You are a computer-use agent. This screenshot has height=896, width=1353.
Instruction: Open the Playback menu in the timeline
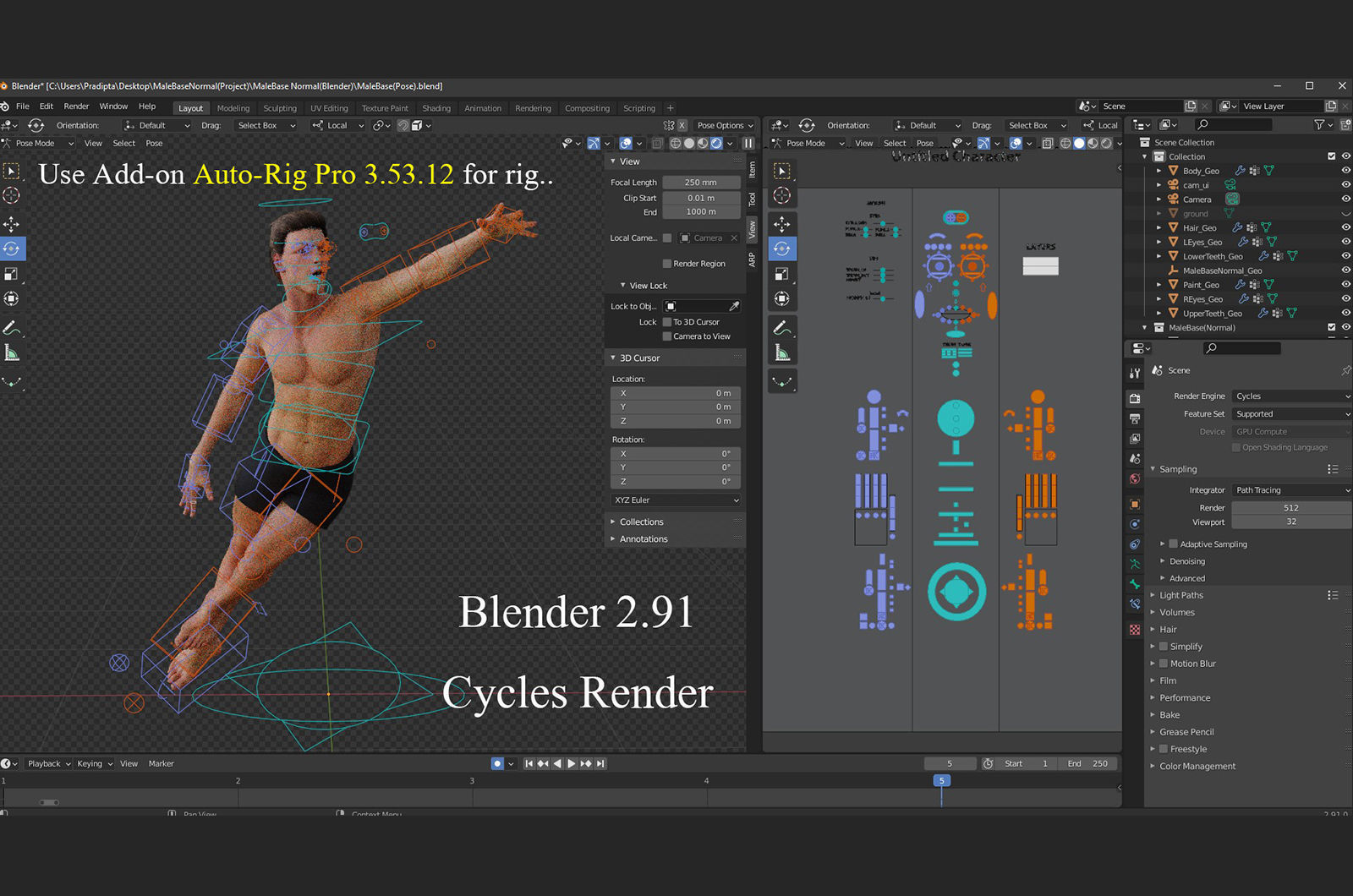point(48,763)
